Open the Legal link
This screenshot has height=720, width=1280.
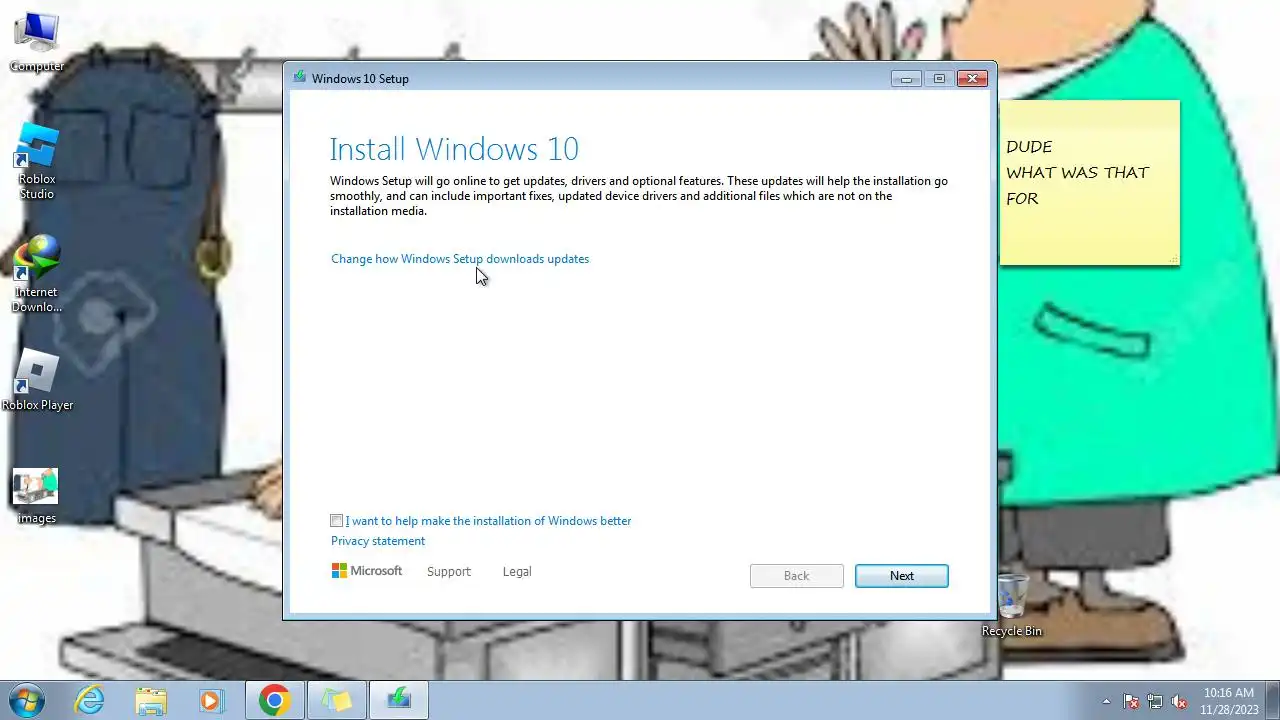[517, 572]
